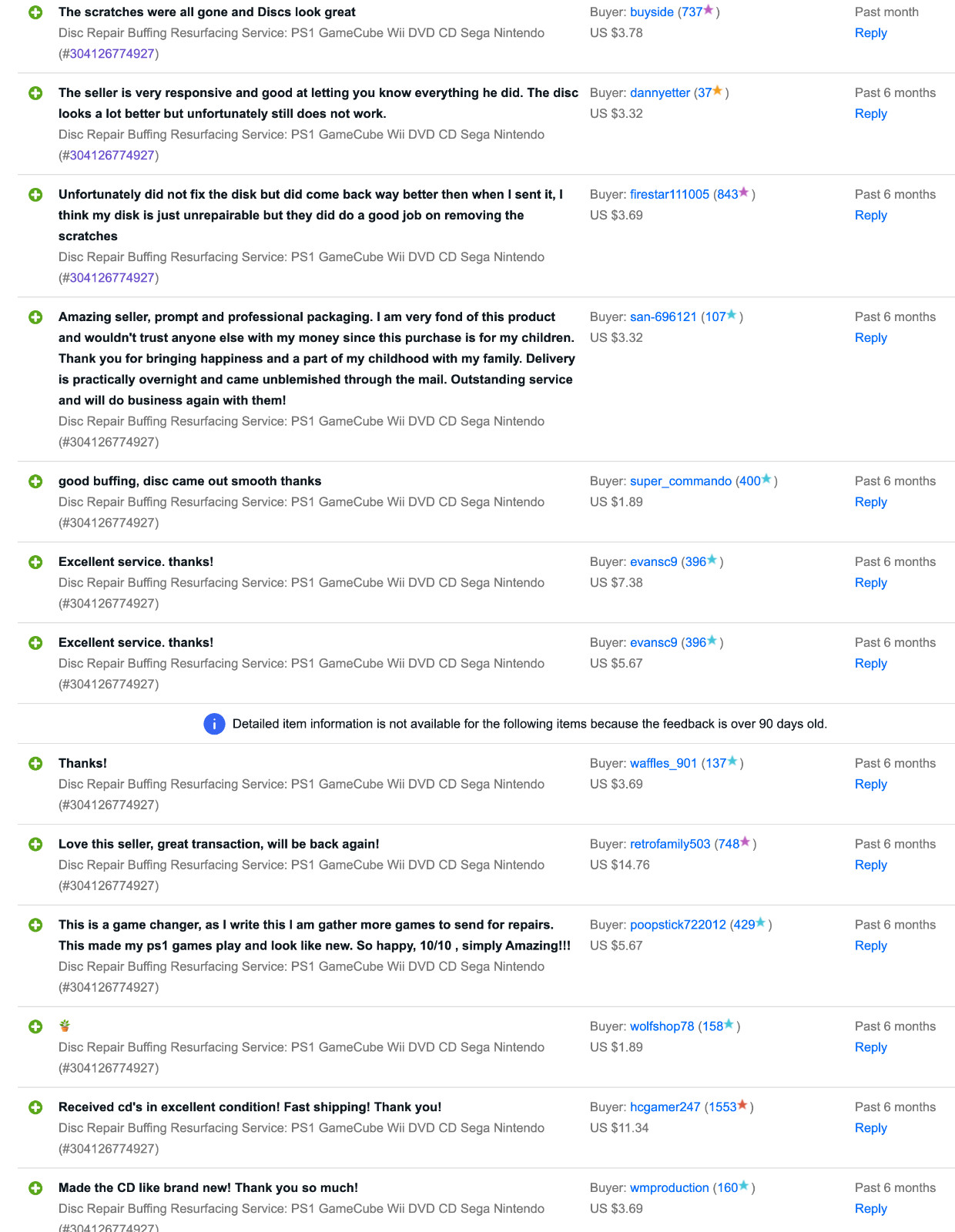The image size is (955, 1232).
Task: Click the teal star next to super_commando's score
Action: pyautogui.click(x=766, y=480)
